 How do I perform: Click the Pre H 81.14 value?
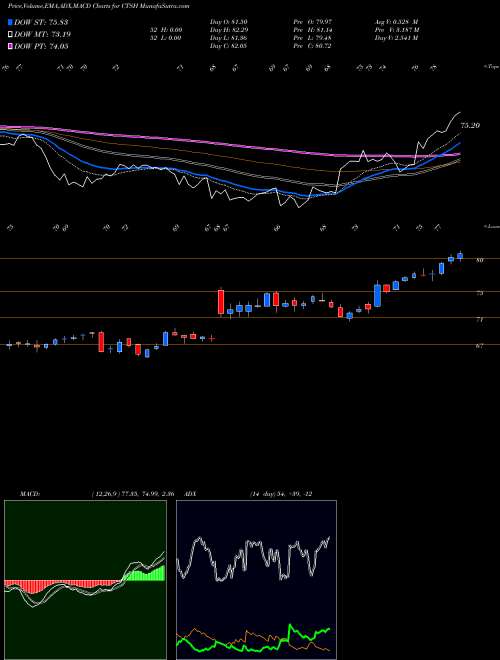tap(312, 30)
